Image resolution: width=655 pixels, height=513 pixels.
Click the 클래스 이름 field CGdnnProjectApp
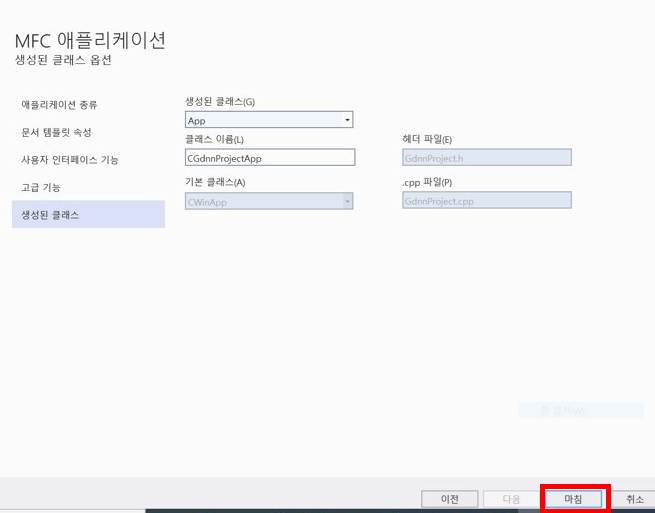click(x=270, y=157)
